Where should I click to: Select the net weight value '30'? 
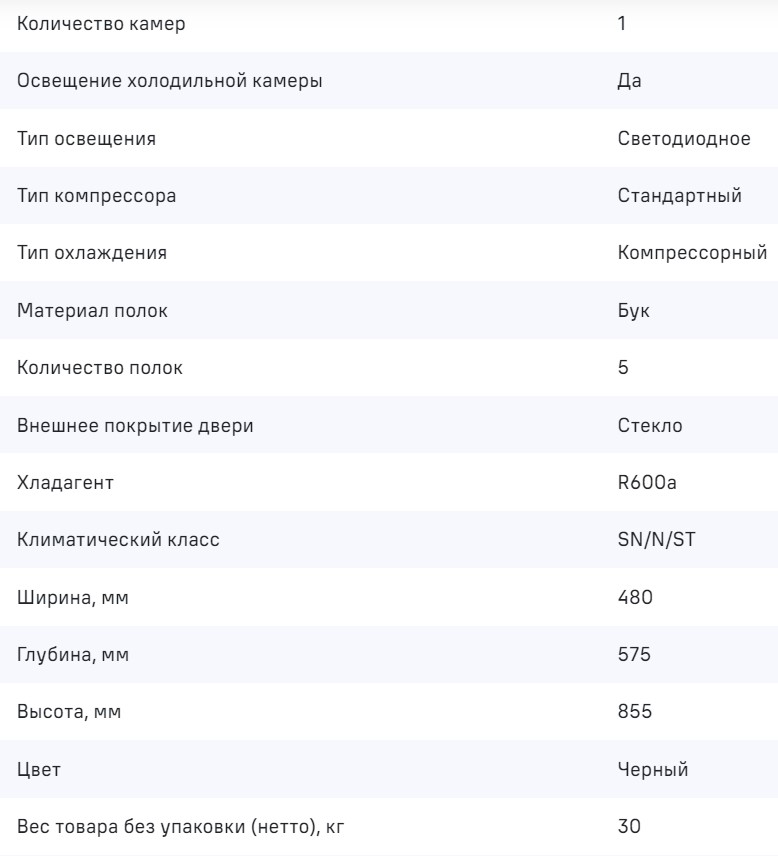tap(629, 827)
